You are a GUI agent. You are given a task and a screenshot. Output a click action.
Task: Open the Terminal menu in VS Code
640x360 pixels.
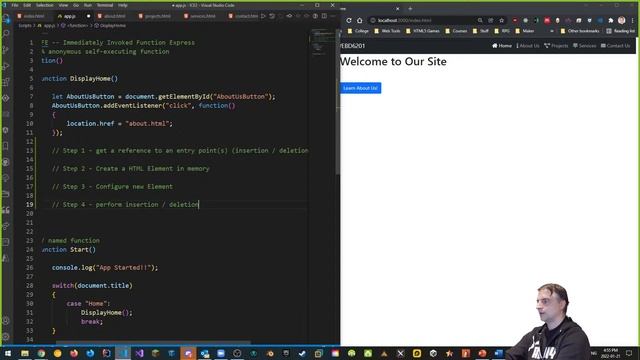click(x=105, y=5)
